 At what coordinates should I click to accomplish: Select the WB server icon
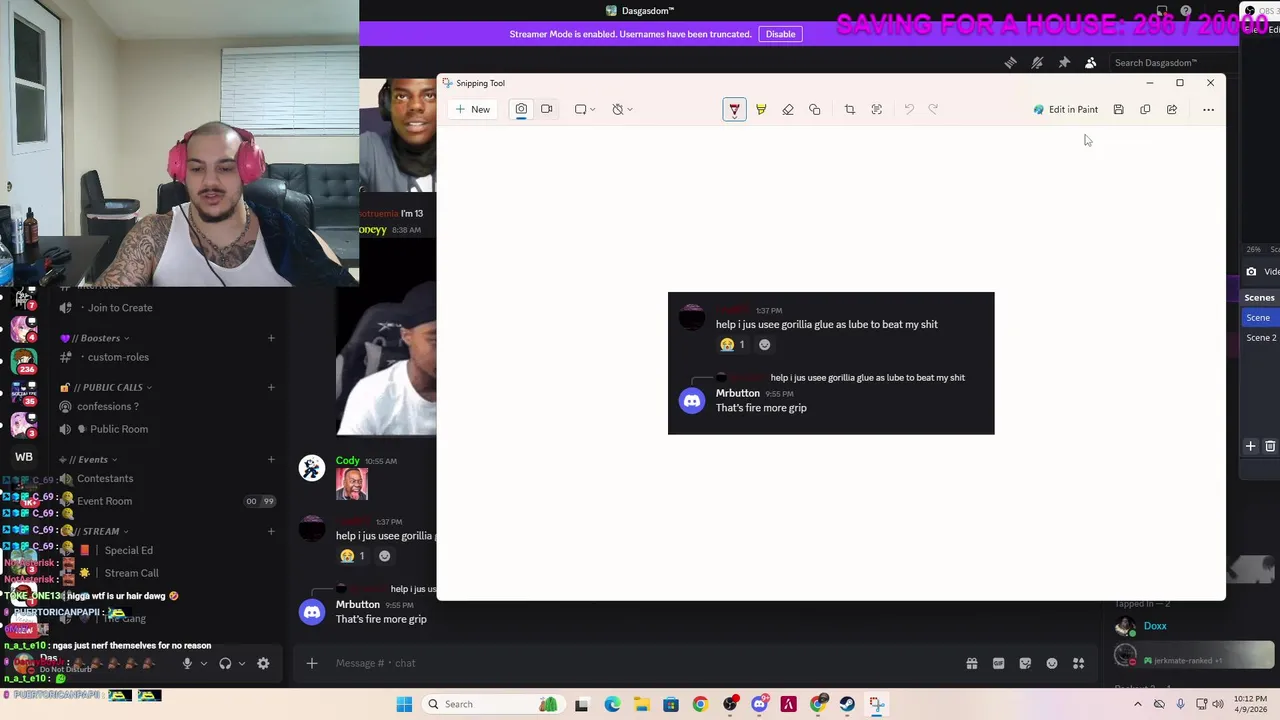click(x=24, y=457)
